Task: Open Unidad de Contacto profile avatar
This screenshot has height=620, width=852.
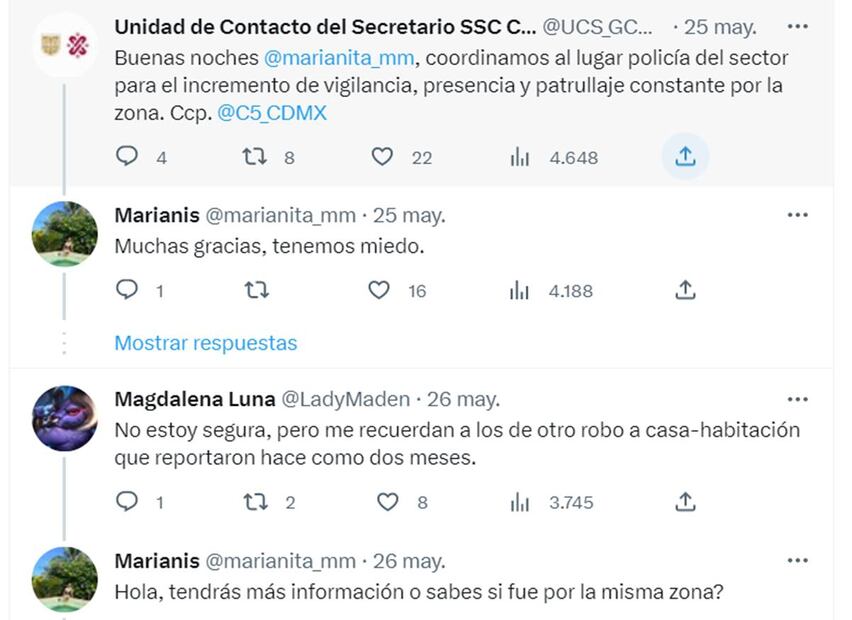Action: click(x=65, y=44)
